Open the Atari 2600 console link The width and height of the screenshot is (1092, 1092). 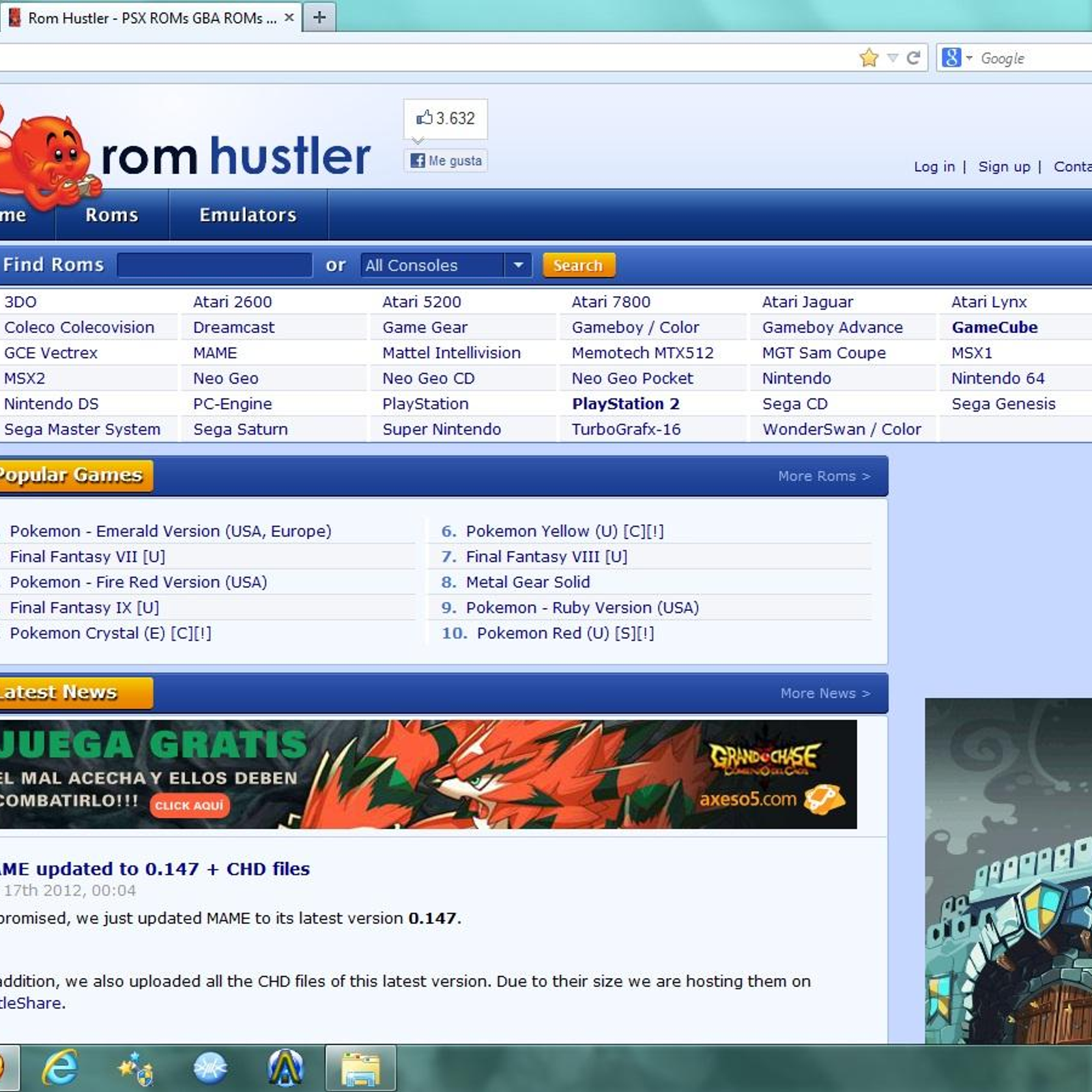233,302
